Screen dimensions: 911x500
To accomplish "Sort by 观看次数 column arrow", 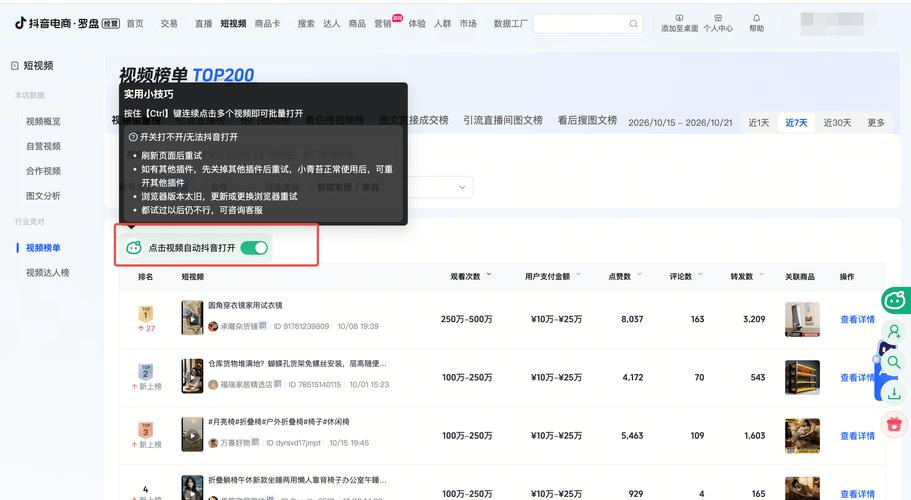I will pos(489,274).
